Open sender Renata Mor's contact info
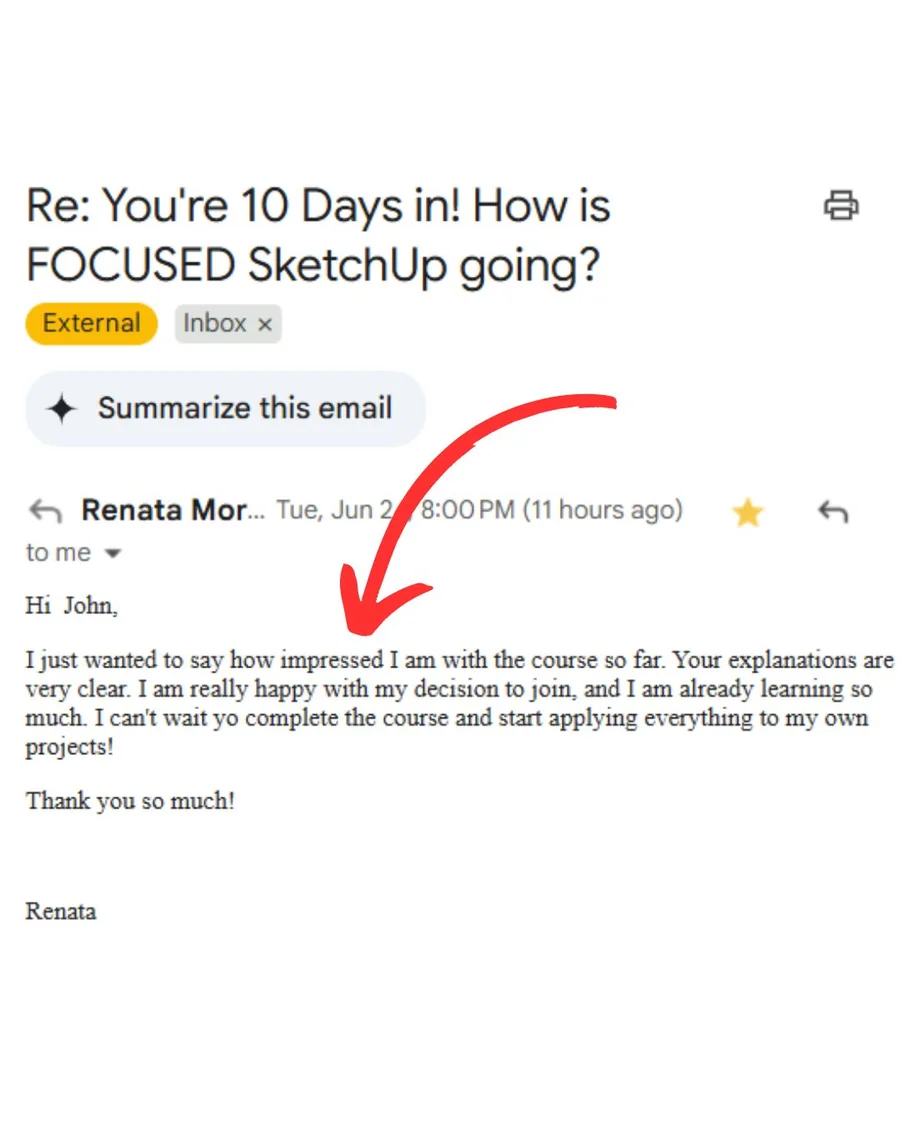This screenshot has height=1125, width=900. click(170, 510)
